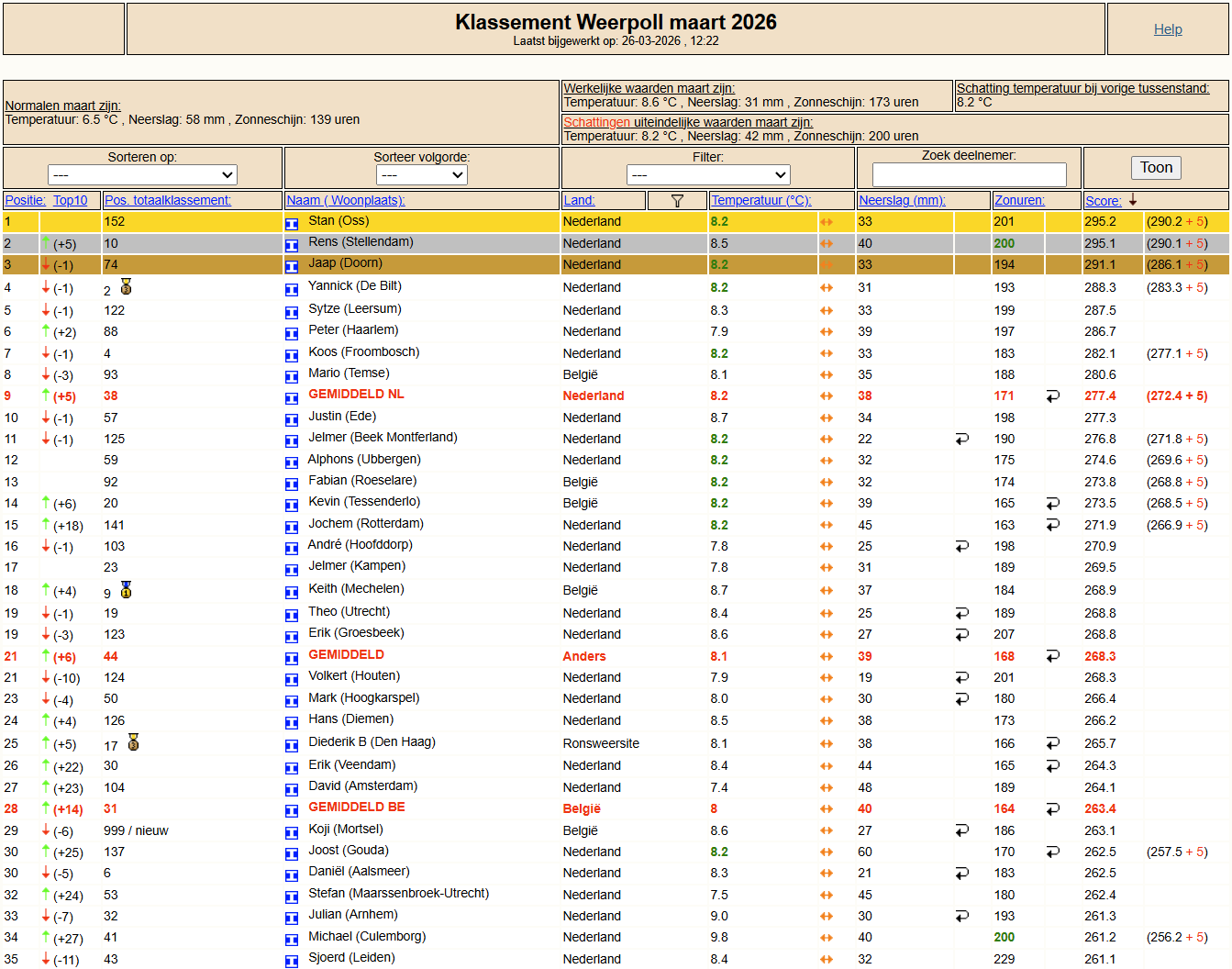The height and width of the screenshot is (969, 1232).
Task: Click the blue profile icon beside Diederik B (Den Haag)
Action: coord(292,745)
